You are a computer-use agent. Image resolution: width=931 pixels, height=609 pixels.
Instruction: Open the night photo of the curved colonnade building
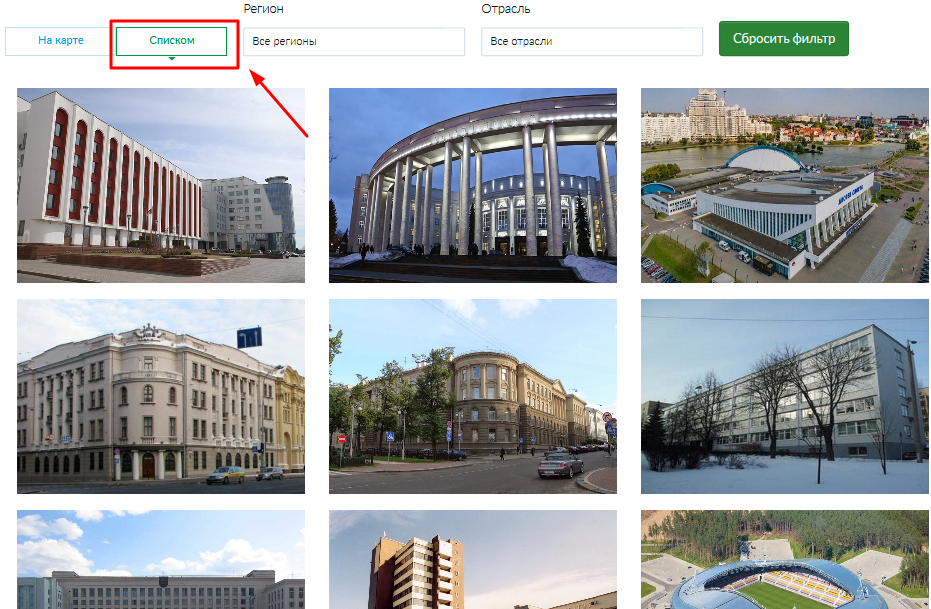coord(472,185)
